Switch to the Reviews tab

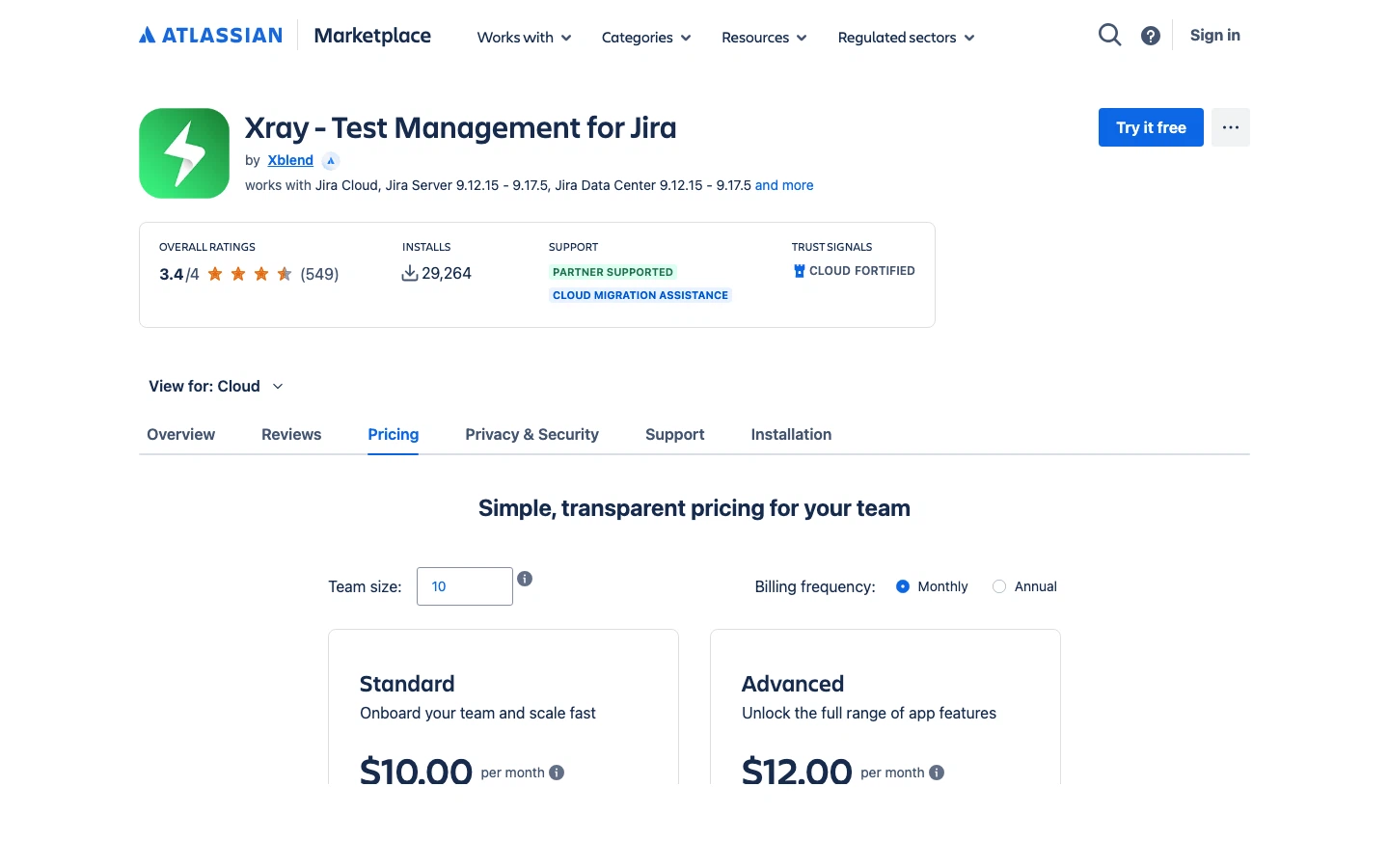[x=291, y=435]
